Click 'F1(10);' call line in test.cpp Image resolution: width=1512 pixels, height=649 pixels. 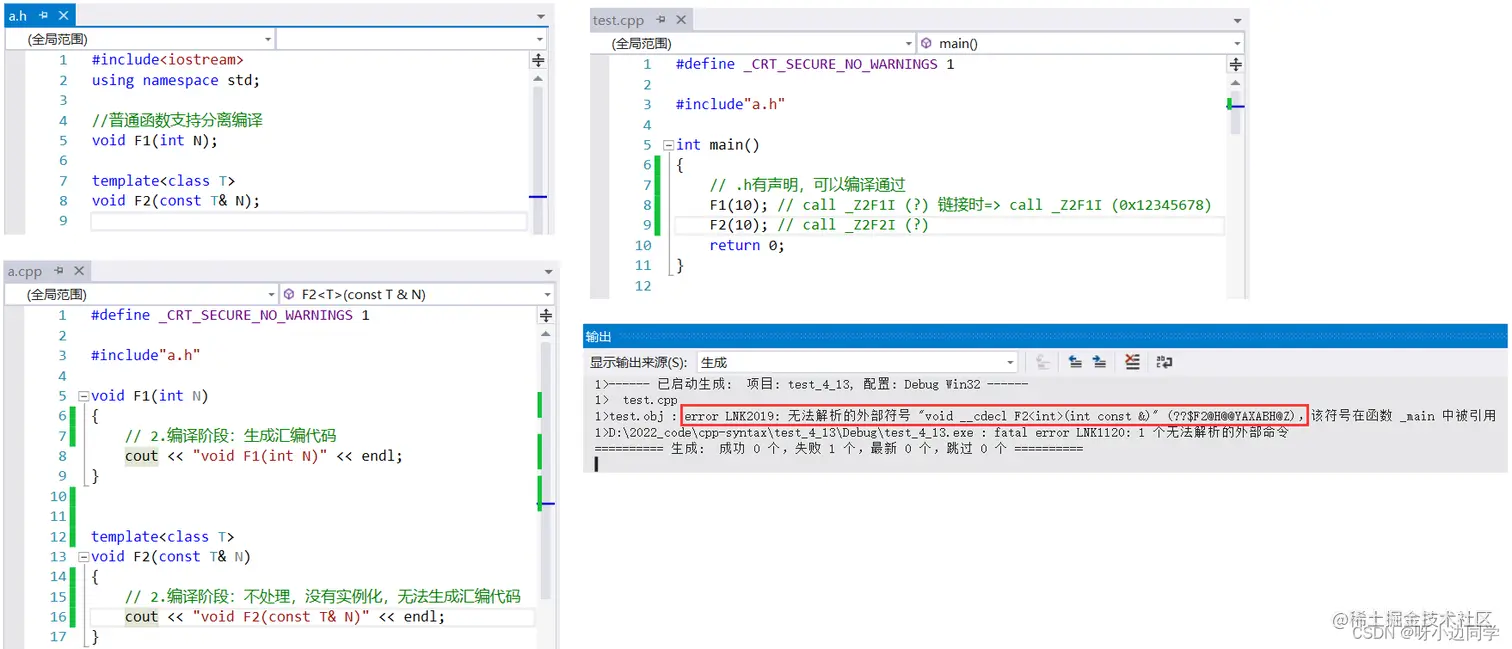coord(737,205)
